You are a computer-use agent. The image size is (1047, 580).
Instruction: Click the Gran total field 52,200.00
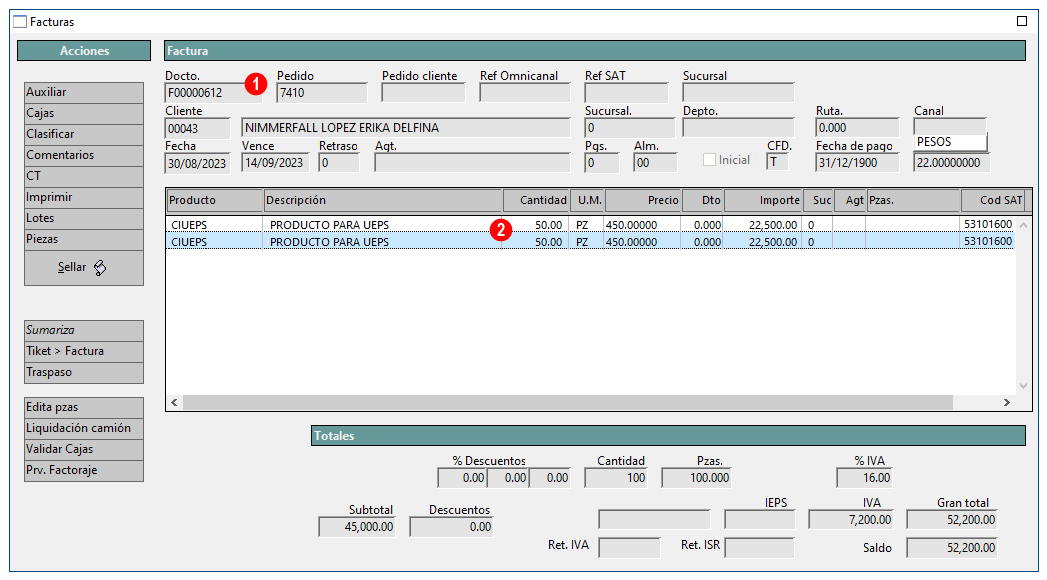click(952, 520)
